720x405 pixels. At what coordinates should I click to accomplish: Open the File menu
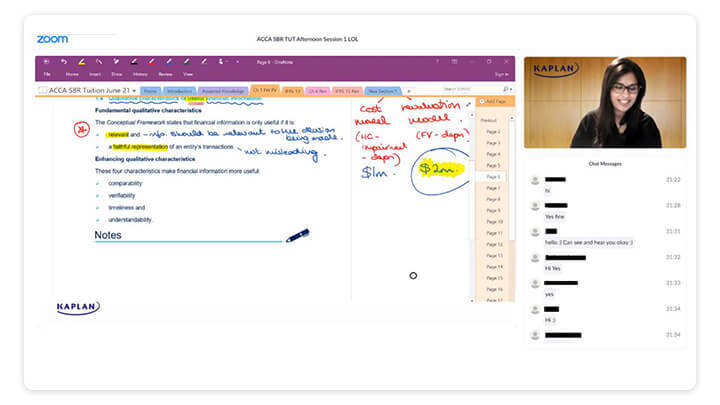tap(47, 74)
